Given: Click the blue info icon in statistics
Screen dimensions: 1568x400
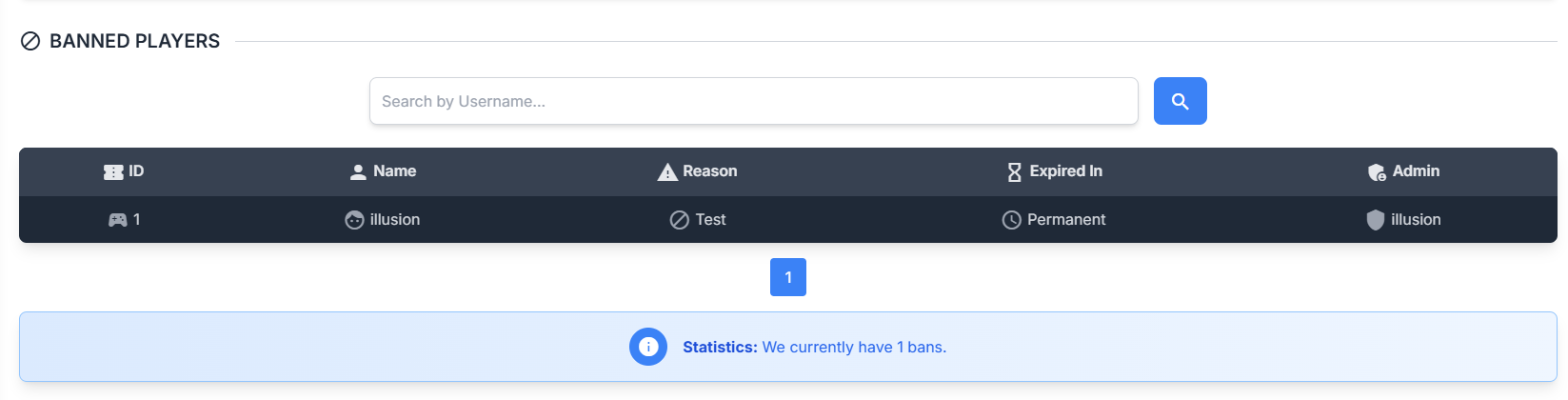Looking at the screenshot, I should pyautogui.click(x=648, y=347).
